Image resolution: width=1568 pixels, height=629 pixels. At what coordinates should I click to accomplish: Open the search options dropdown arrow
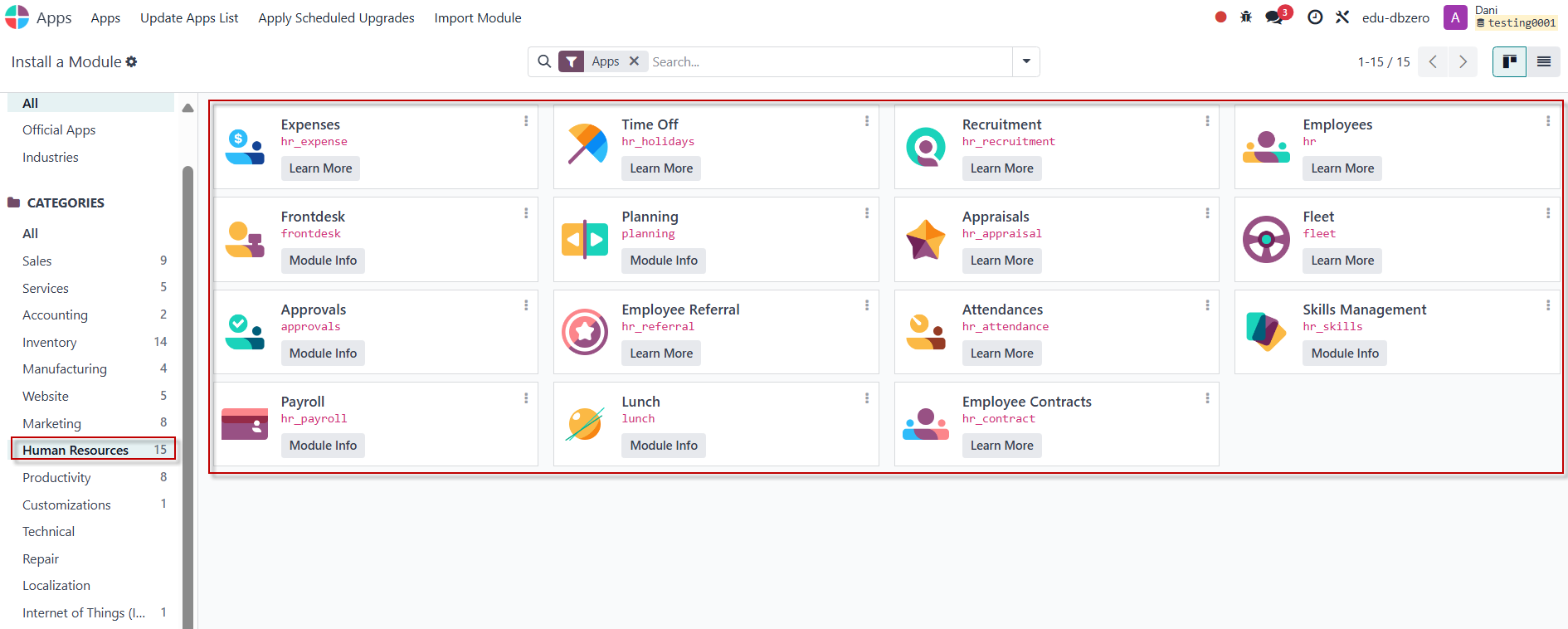click(1026, 61)
